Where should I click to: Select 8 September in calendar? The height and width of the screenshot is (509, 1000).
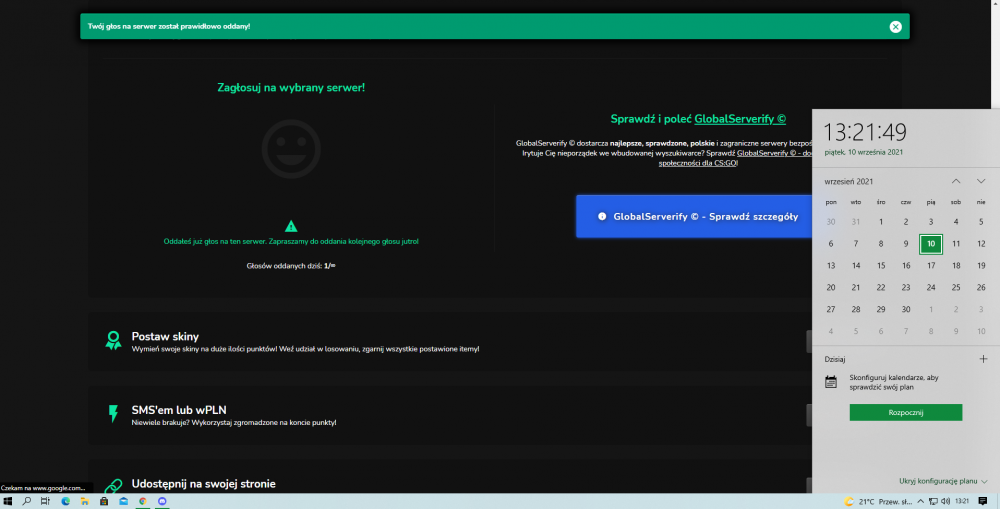881,244
